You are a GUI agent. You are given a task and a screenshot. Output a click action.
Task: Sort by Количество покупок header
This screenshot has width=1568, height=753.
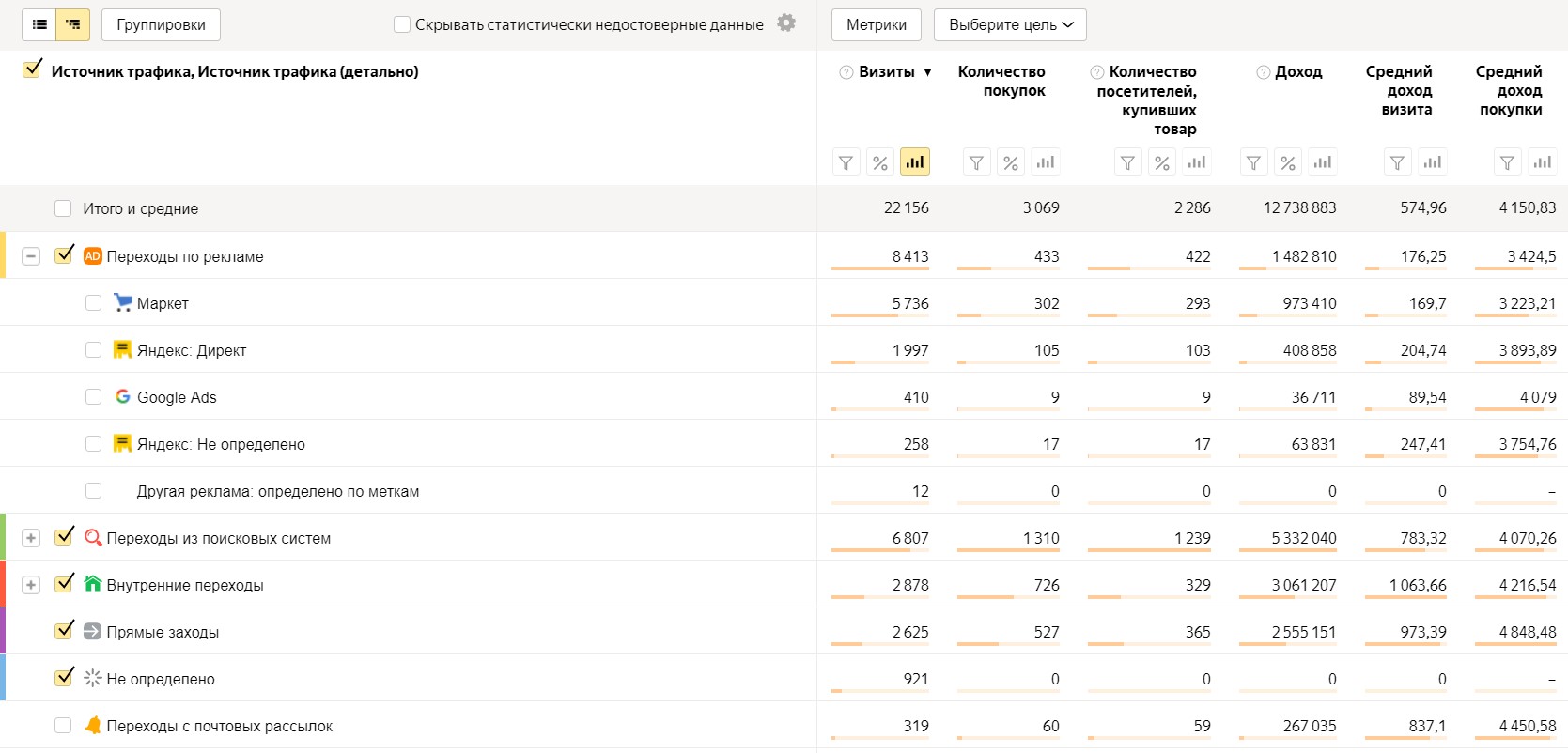tap(1001, 81)
